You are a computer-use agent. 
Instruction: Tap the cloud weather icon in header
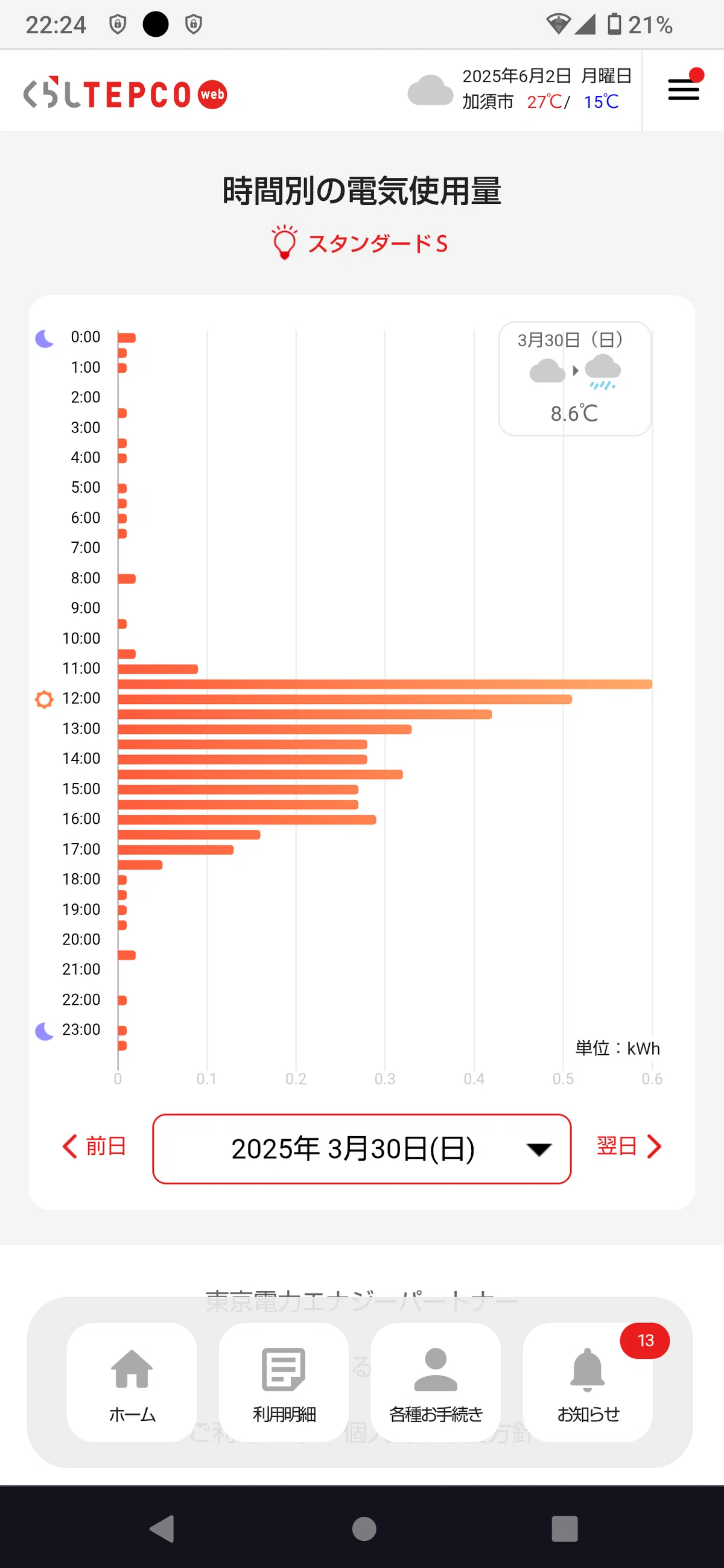coord(431,90)
